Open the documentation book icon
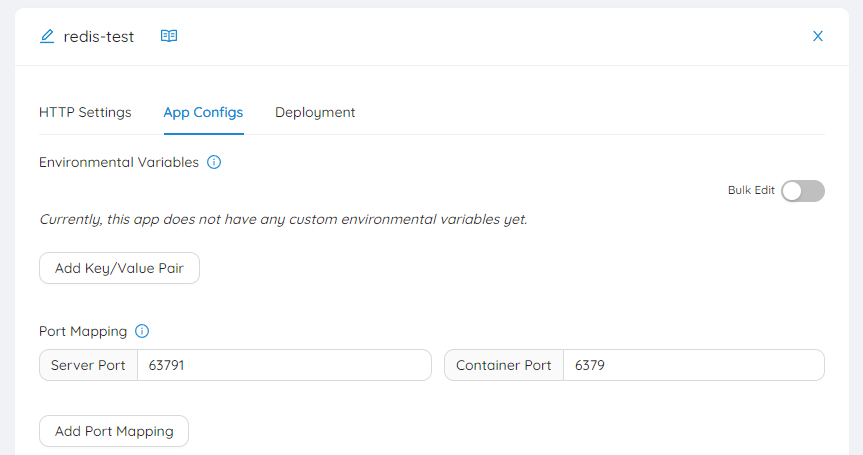The width and height of the screenshot is (863, 455). click(169, 36)
